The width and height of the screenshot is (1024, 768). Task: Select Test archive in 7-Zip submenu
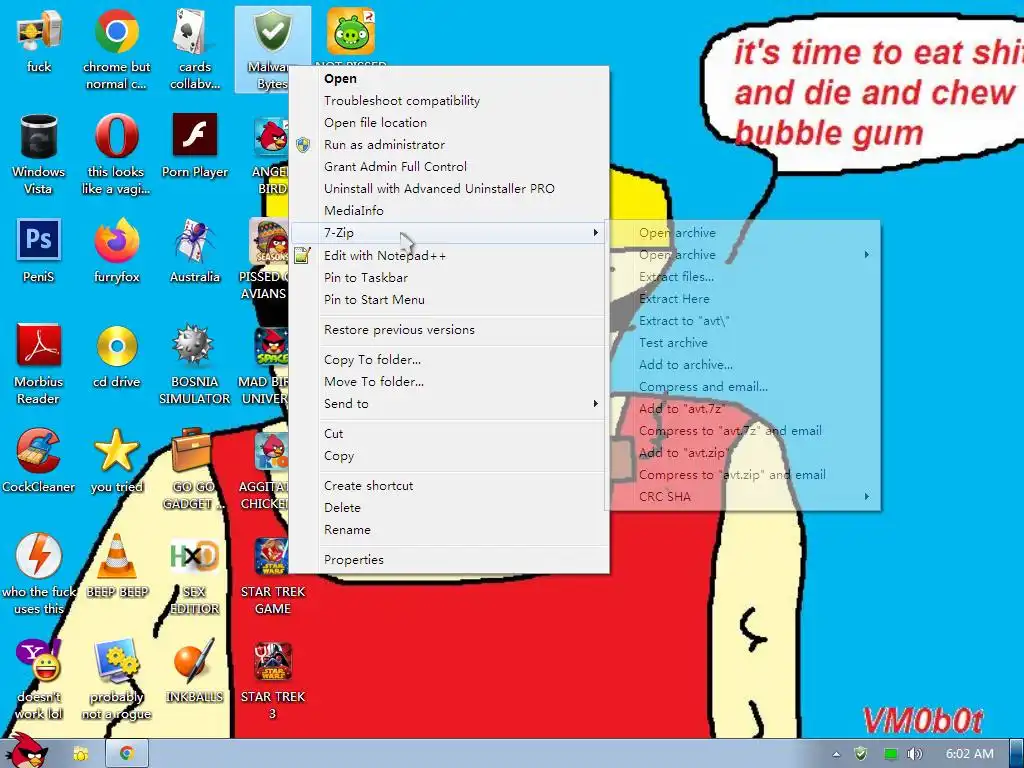click(x=744, y=343)
